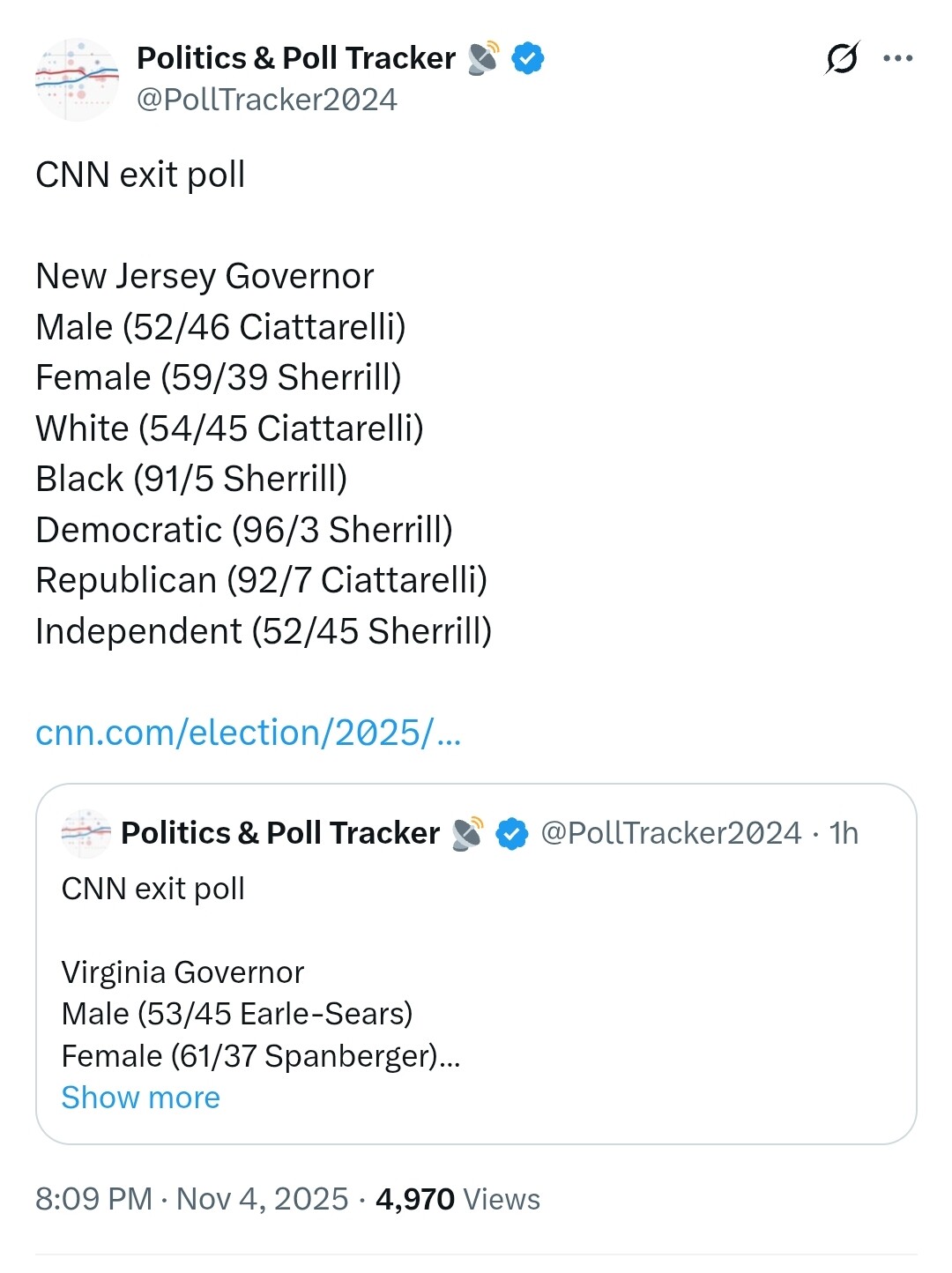Click the CNN exit poll heading in the main post
Screen dimensions: 952x1273
click(140, 175)
